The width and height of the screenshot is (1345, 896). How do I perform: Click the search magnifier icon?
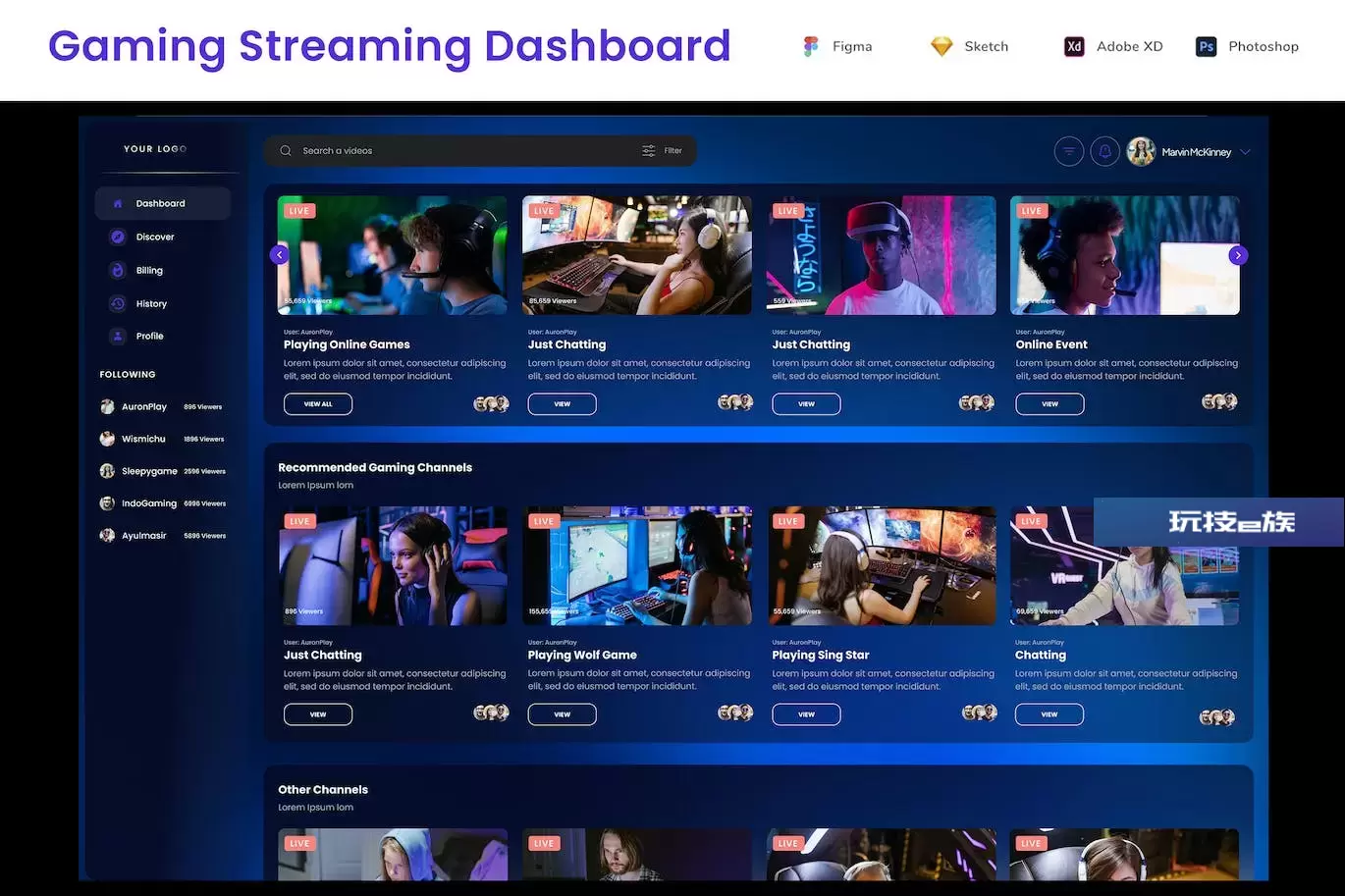click(x=286, y=151)
